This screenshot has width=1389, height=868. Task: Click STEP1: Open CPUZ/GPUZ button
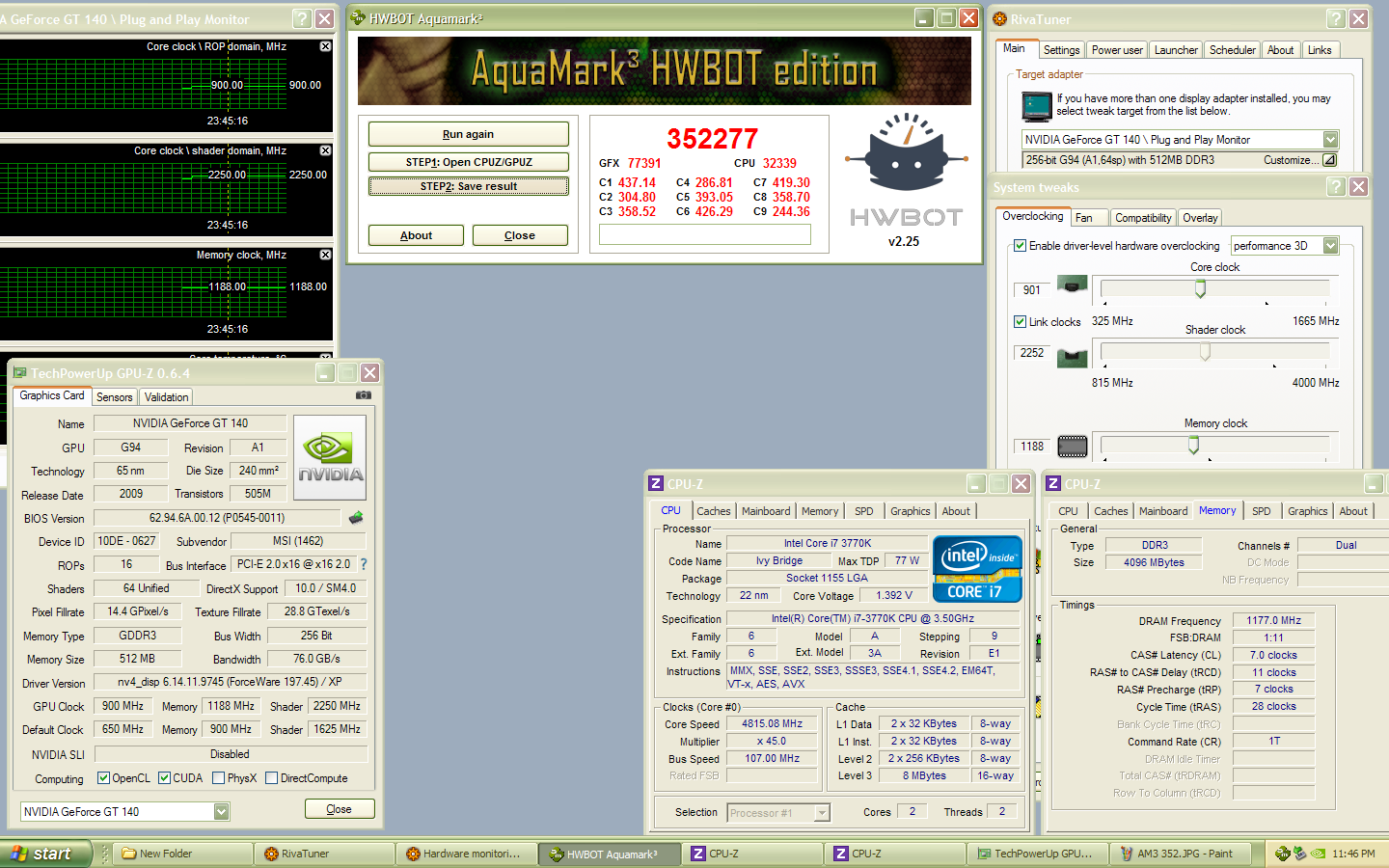click(x=468, y=162)
